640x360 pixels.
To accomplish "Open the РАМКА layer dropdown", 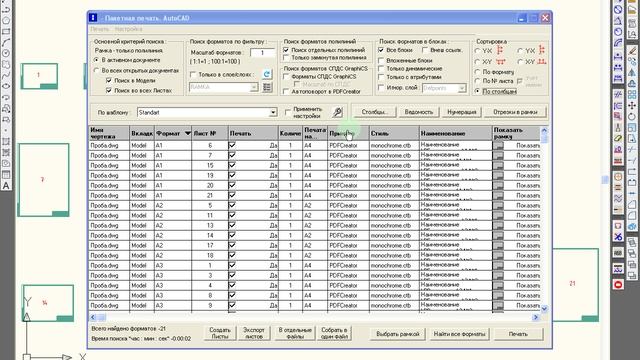I will pos(254,87).
